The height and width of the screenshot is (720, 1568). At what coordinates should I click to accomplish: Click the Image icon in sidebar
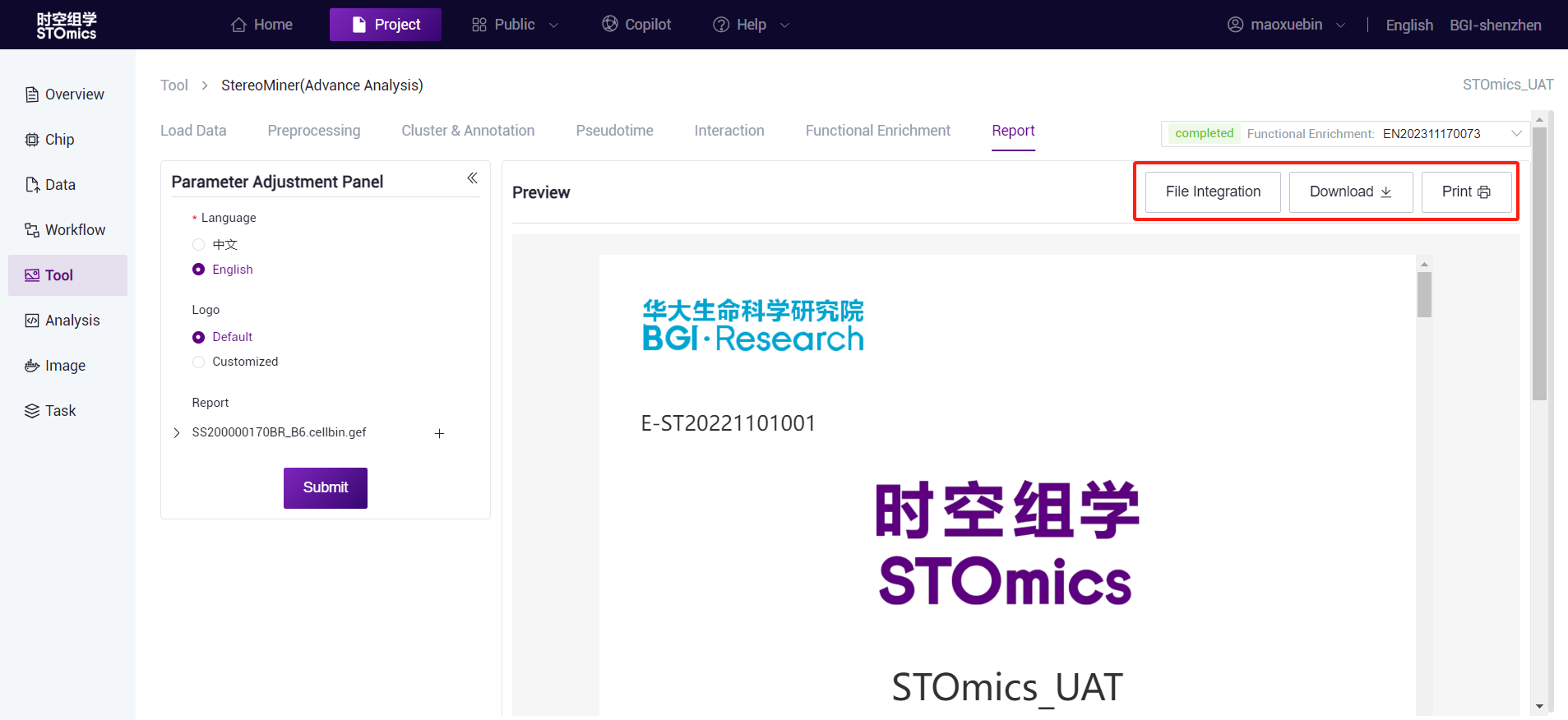pos(32,366)
